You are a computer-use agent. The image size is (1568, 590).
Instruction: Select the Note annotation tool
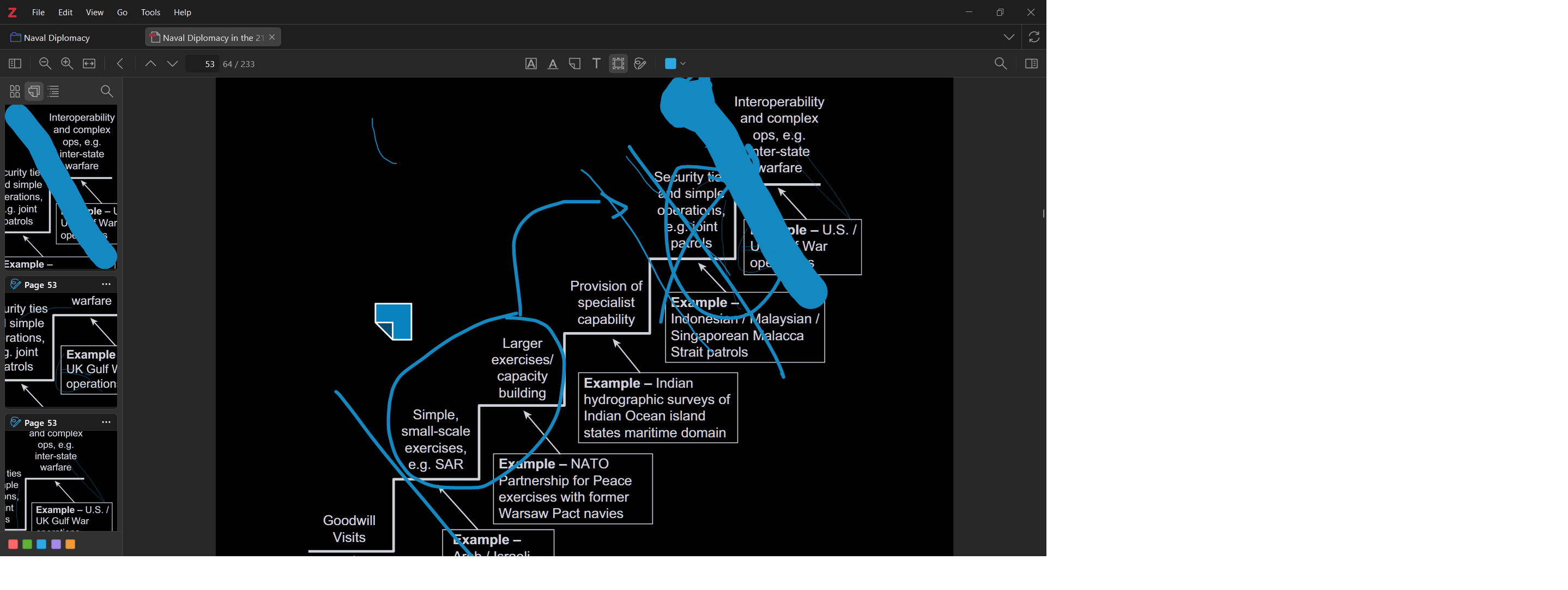click(x=574, y=64)
